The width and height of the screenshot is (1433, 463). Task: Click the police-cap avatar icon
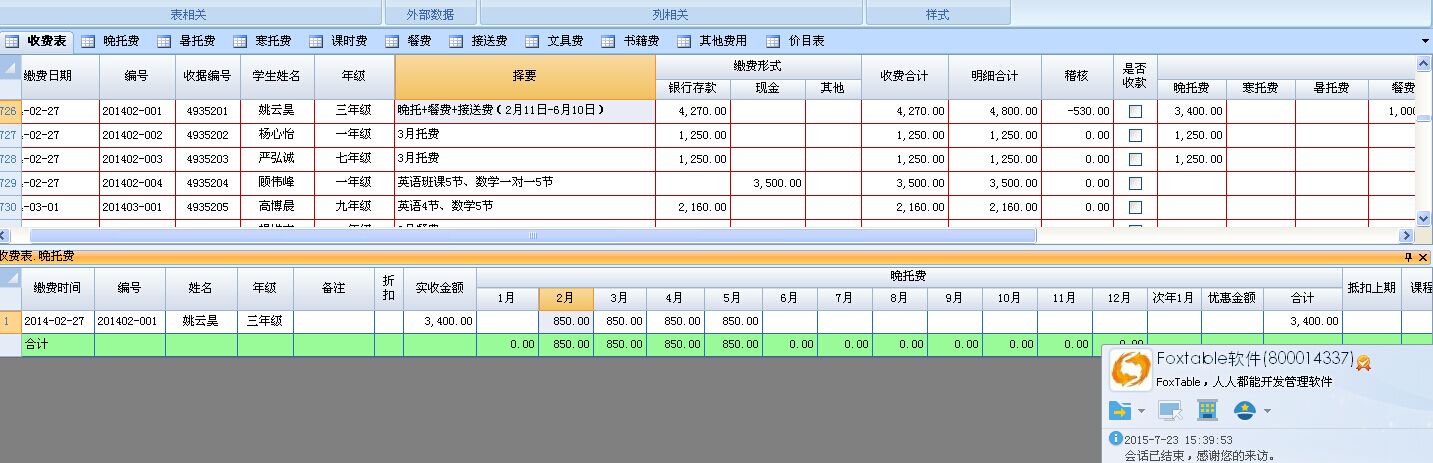tap(1244, 410)
